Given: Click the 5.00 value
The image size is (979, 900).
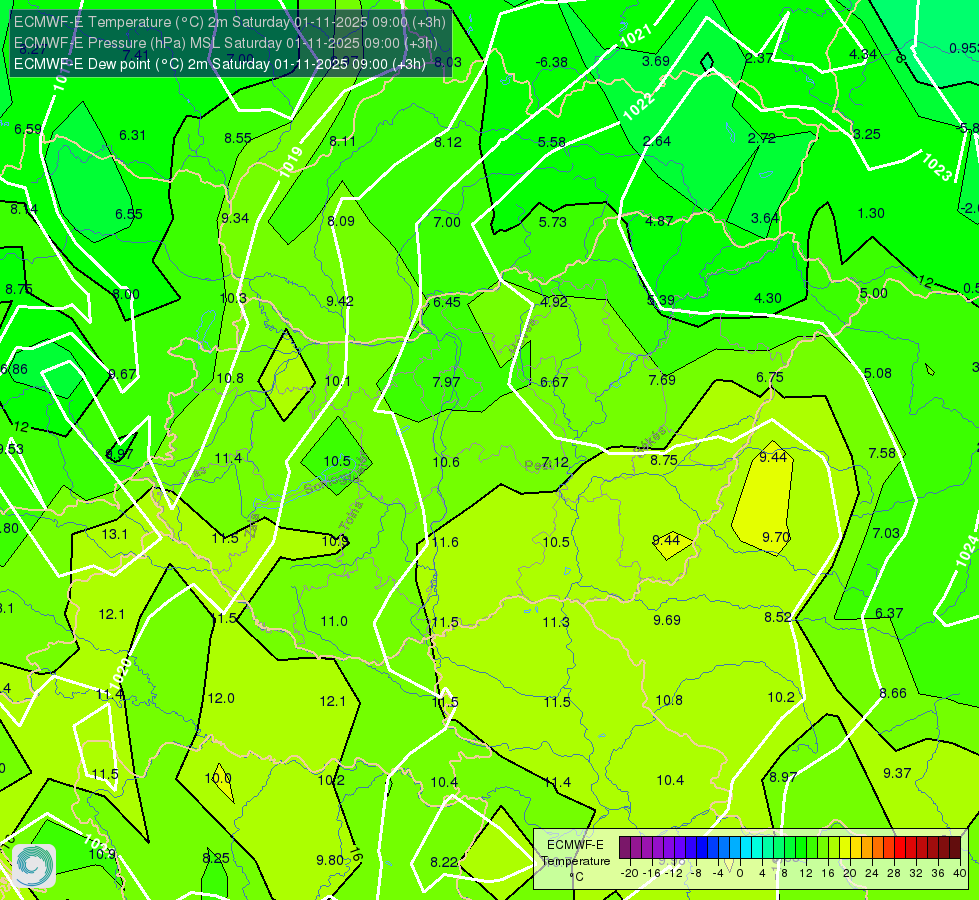Looking at the screenshot, I should [x=873, y=294].
